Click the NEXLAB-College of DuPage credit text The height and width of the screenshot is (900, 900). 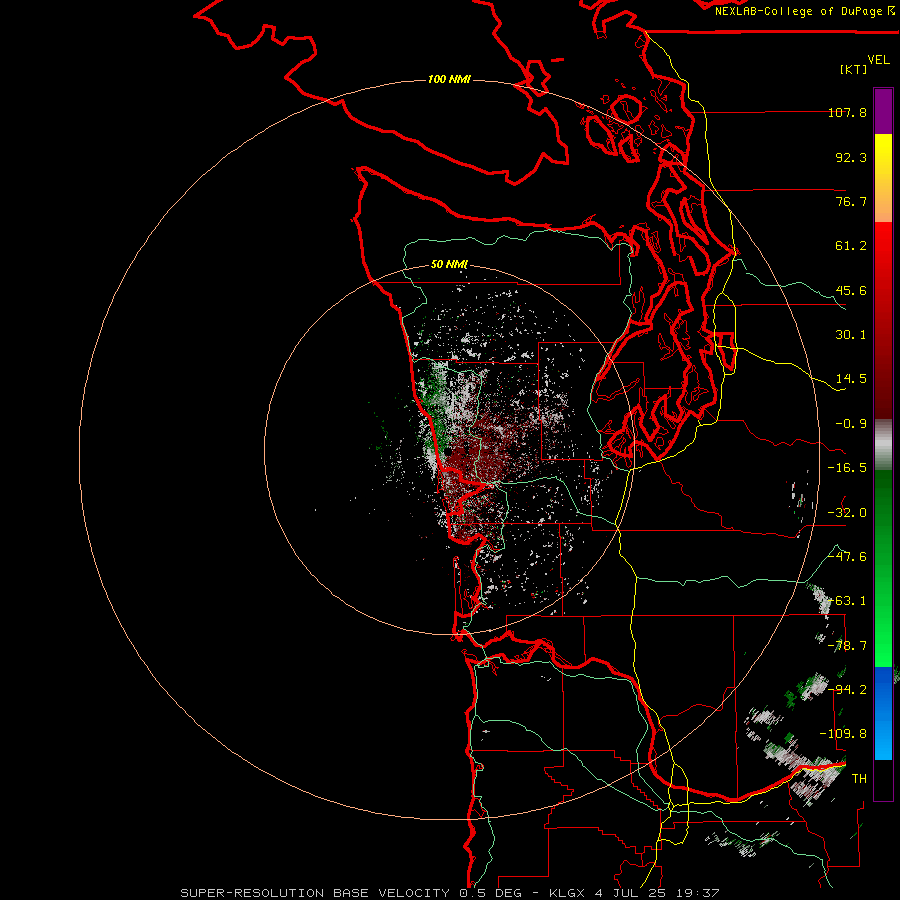805,11
